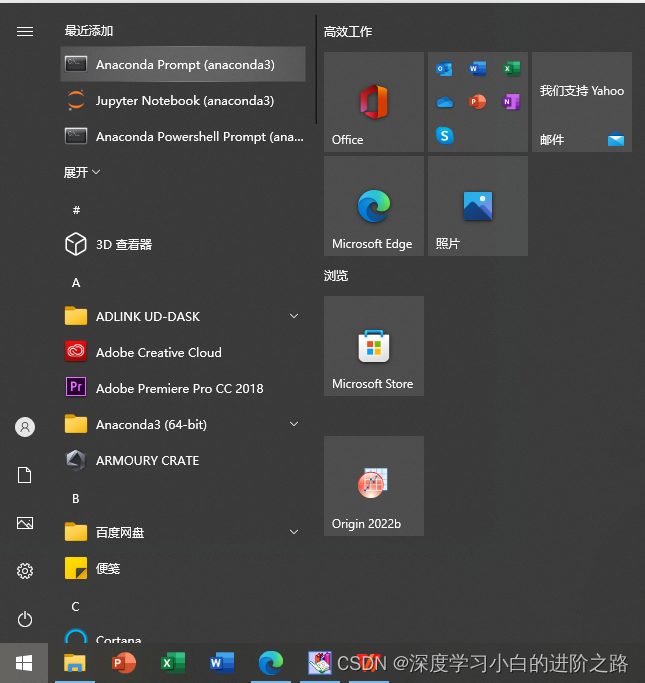Open the Microsoft Store tile
The height and width of the screenshot is (683, 645).
pyautogui.click(x=374, y=346)
